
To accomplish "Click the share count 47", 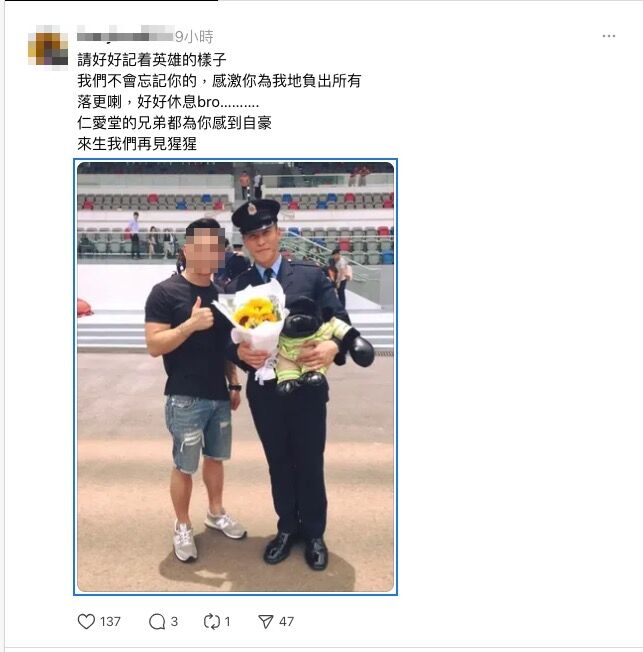I will 287,621.
